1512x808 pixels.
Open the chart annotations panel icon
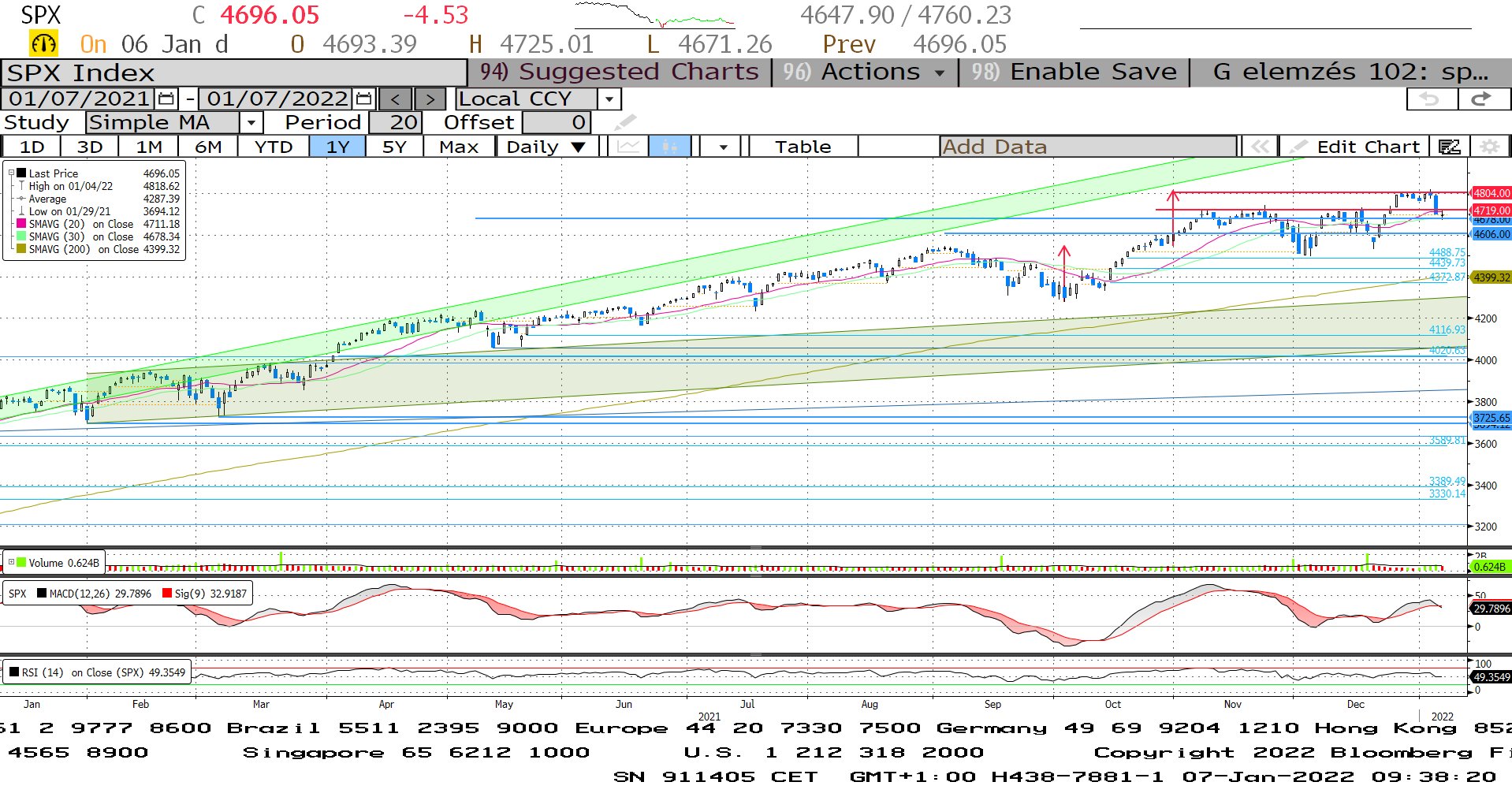coord(1449,147)
